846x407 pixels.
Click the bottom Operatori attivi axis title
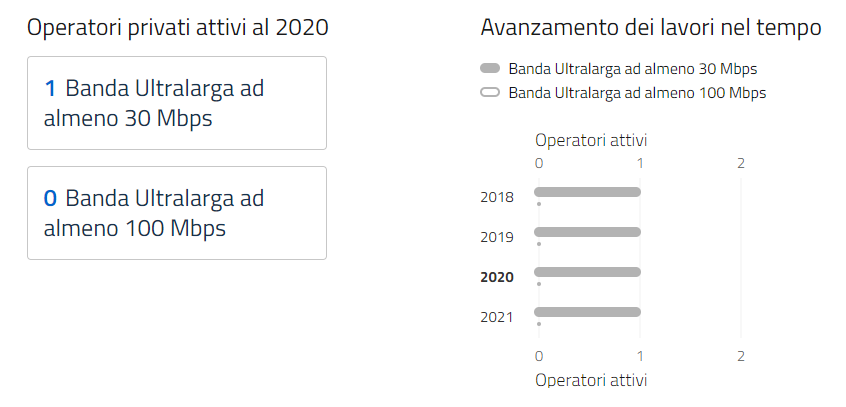(591, 380)
